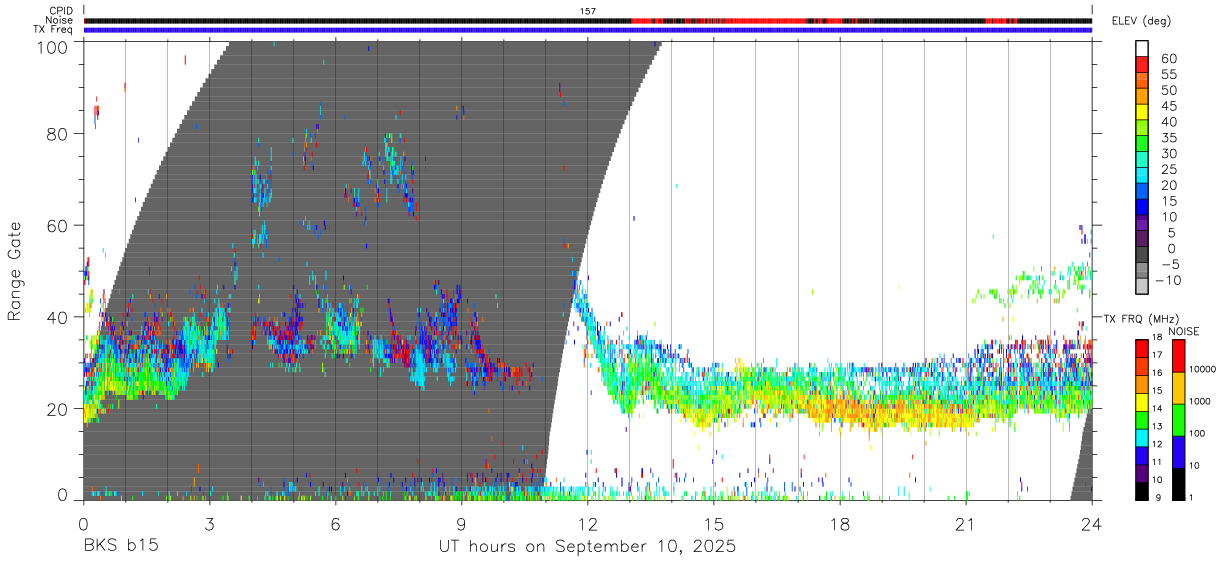Click the 18 tick label on the UT hours axis
Screen dimensions: 1228x567
pos(840,523)
